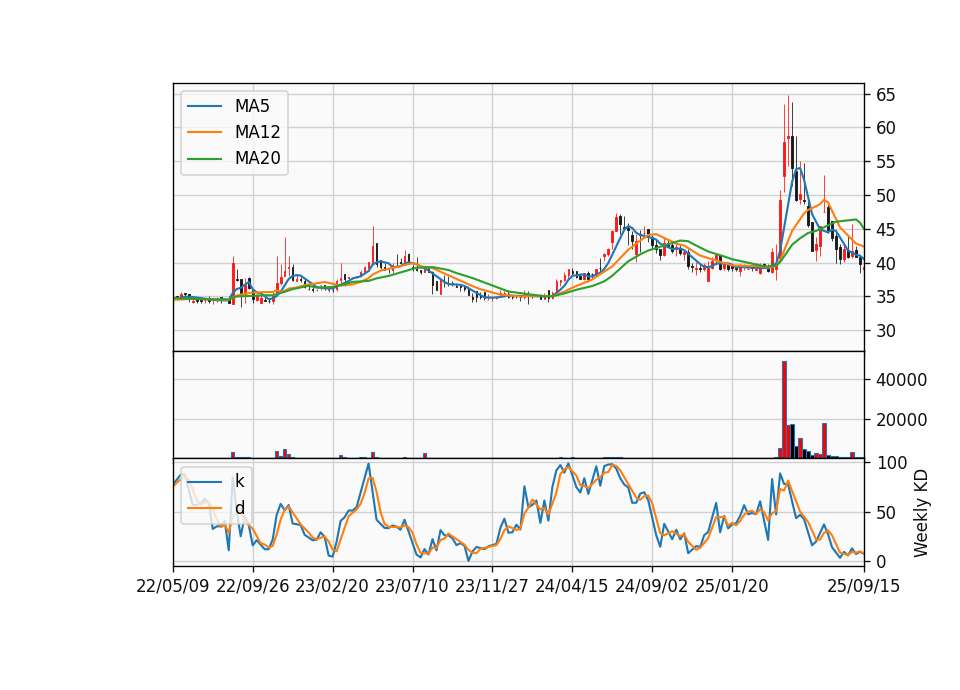This screenshot has height=690, width=960.
Task: Click the price axis value 65
Action: (x=885, y=95)
